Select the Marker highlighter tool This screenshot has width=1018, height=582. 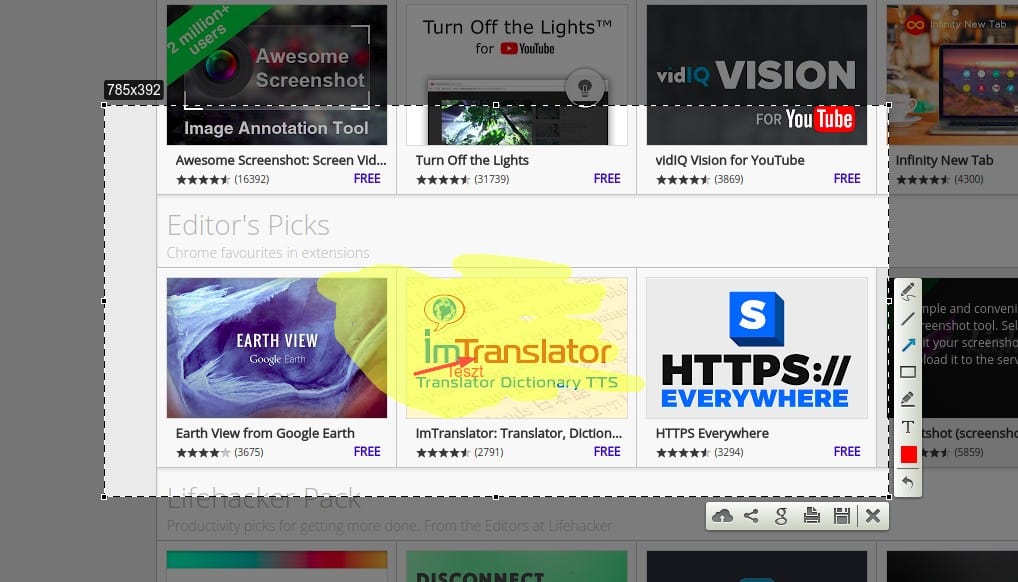(x=908, y=399)
